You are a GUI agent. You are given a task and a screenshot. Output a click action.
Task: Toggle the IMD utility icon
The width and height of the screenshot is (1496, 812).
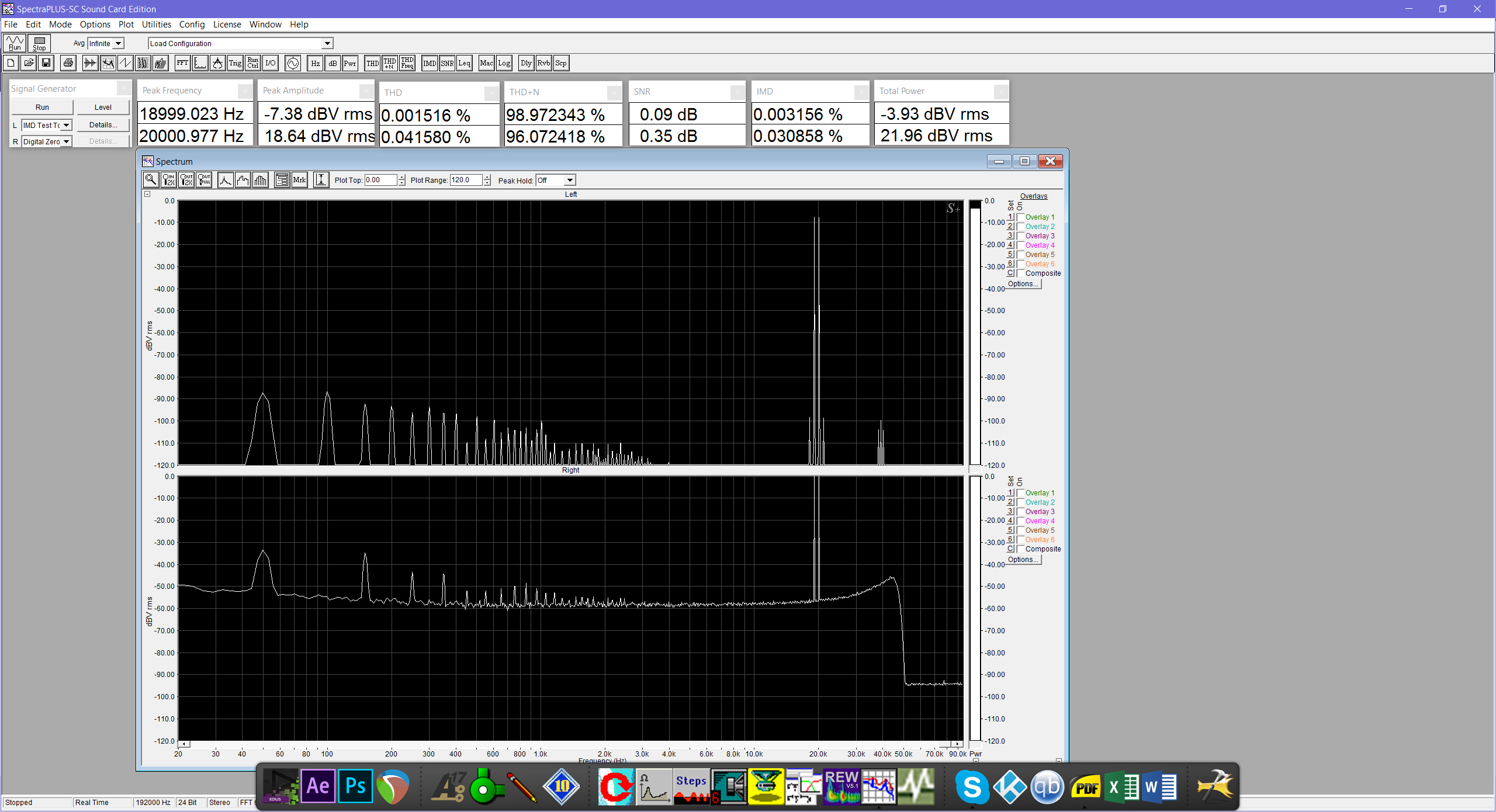pos(430,63)
